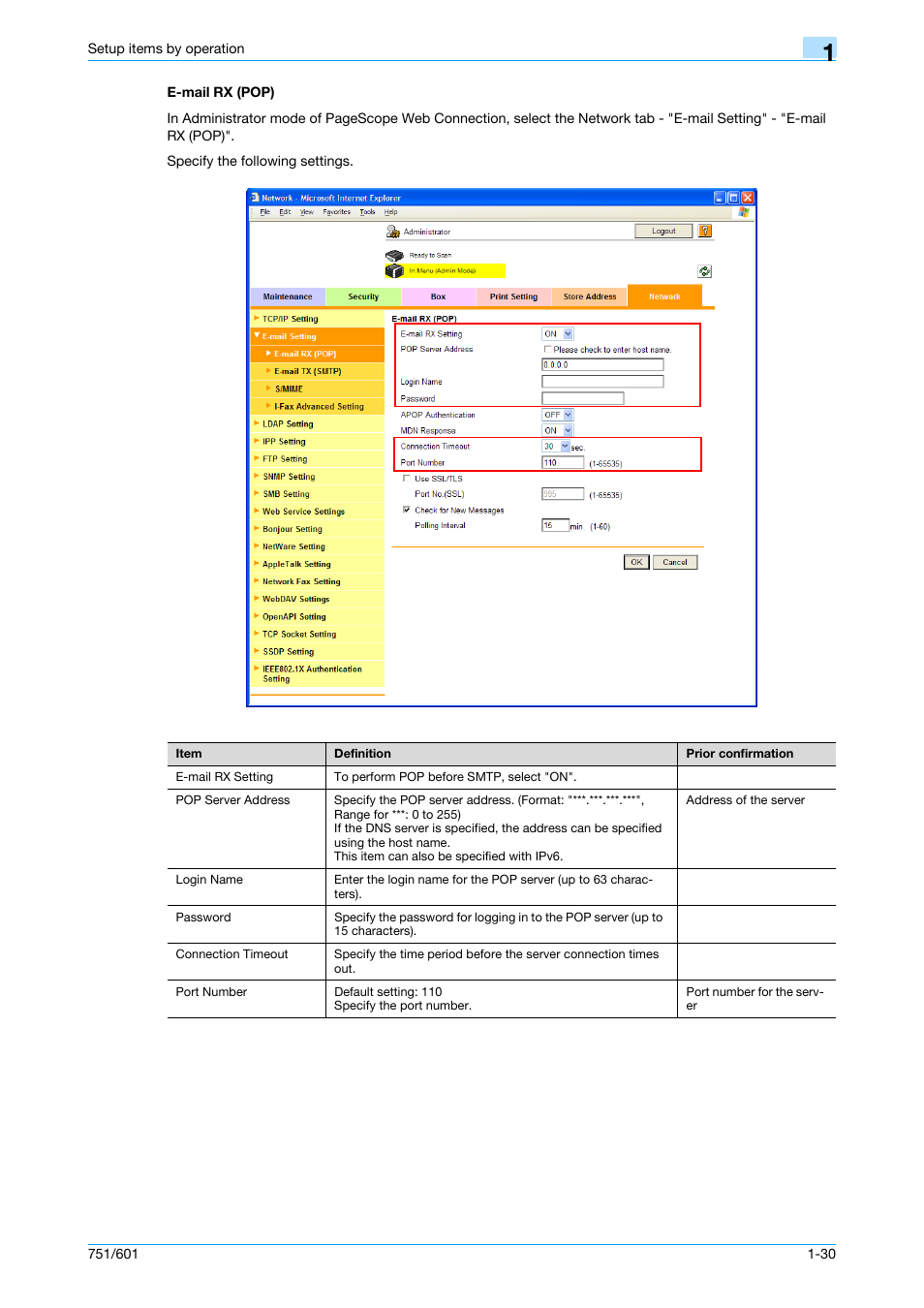Image resolution: width=924 pixels, height=1308 pixels.
Task: Select the Network tab
Action: (x=664, y=296)
